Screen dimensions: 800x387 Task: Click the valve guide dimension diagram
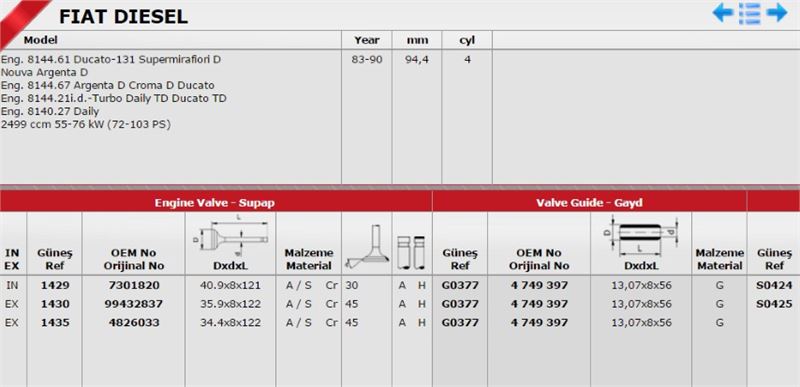[641, 236]
